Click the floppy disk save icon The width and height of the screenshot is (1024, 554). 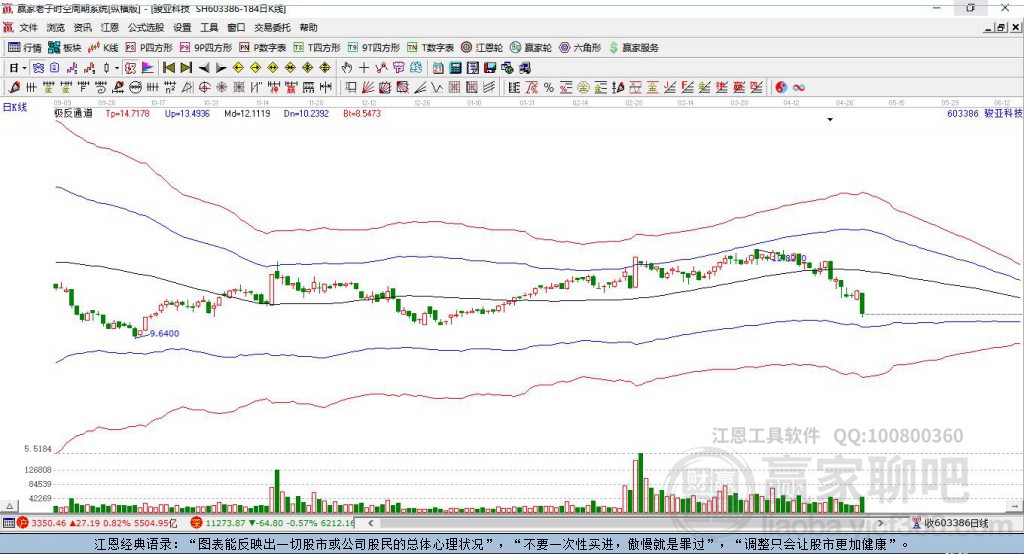490,68
